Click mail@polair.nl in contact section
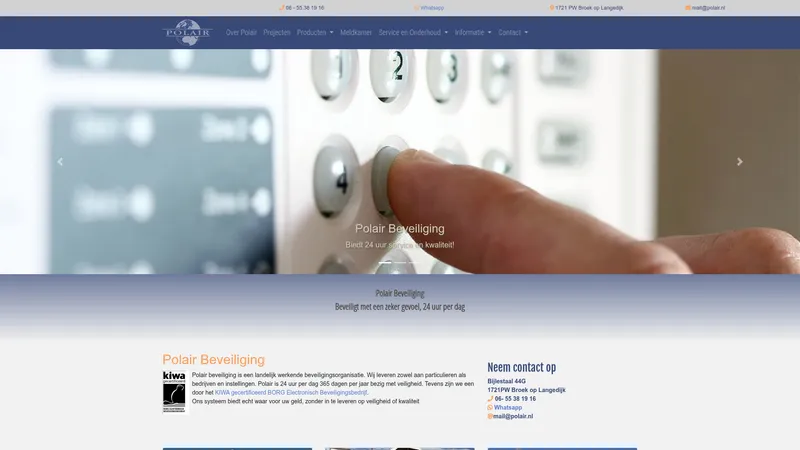This screenshot has height=450, width=800. click(x=513, y=416)
